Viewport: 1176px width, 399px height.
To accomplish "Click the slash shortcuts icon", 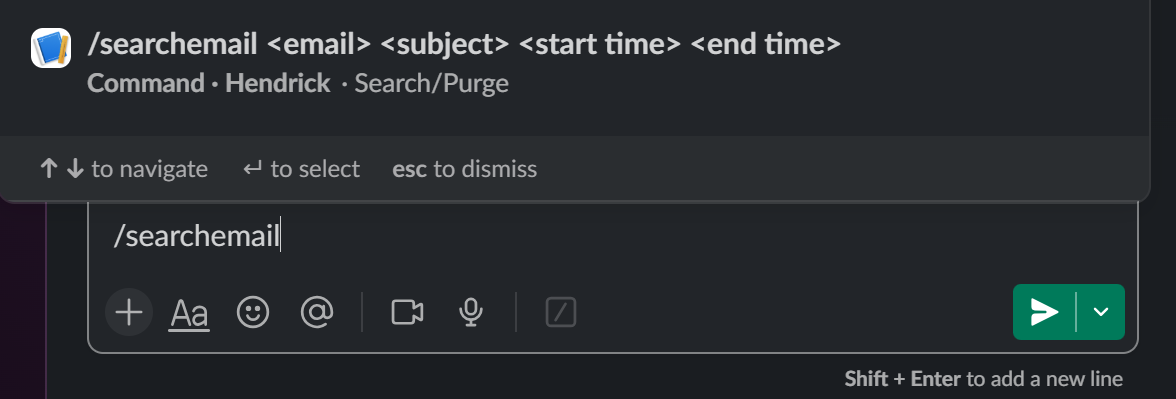I will 561,312.
